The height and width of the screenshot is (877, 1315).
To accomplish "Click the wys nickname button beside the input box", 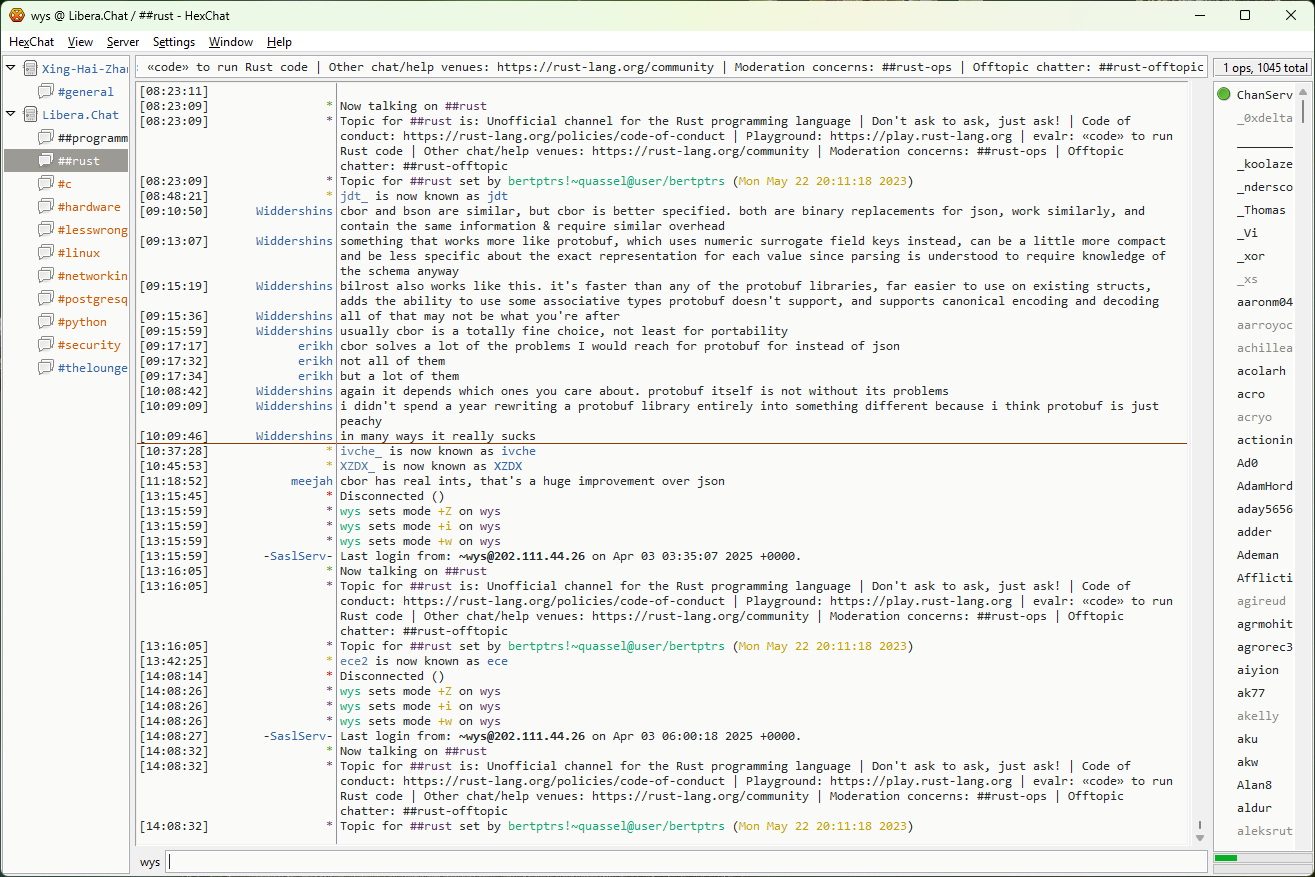I will coord(150,862).
